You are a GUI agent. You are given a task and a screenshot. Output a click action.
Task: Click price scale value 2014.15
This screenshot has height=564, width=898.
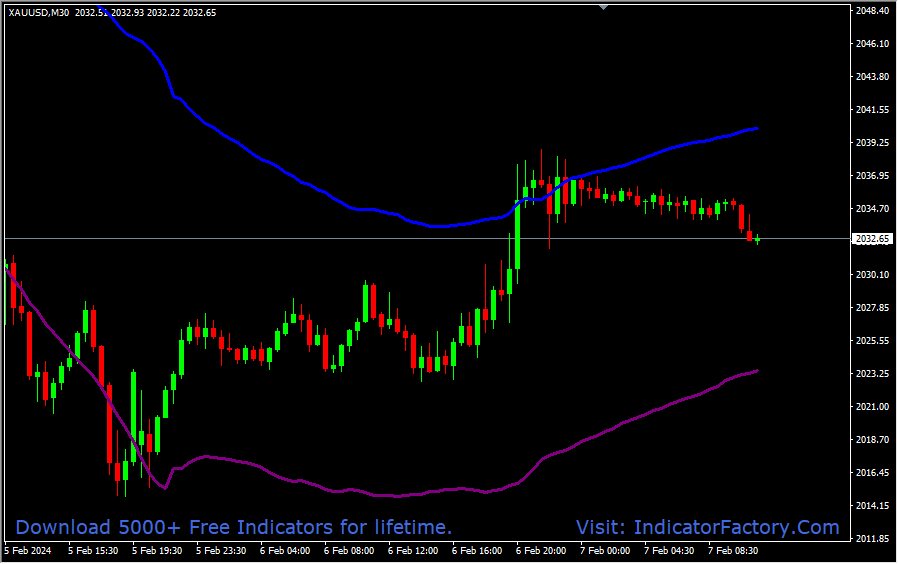point(873,506)
